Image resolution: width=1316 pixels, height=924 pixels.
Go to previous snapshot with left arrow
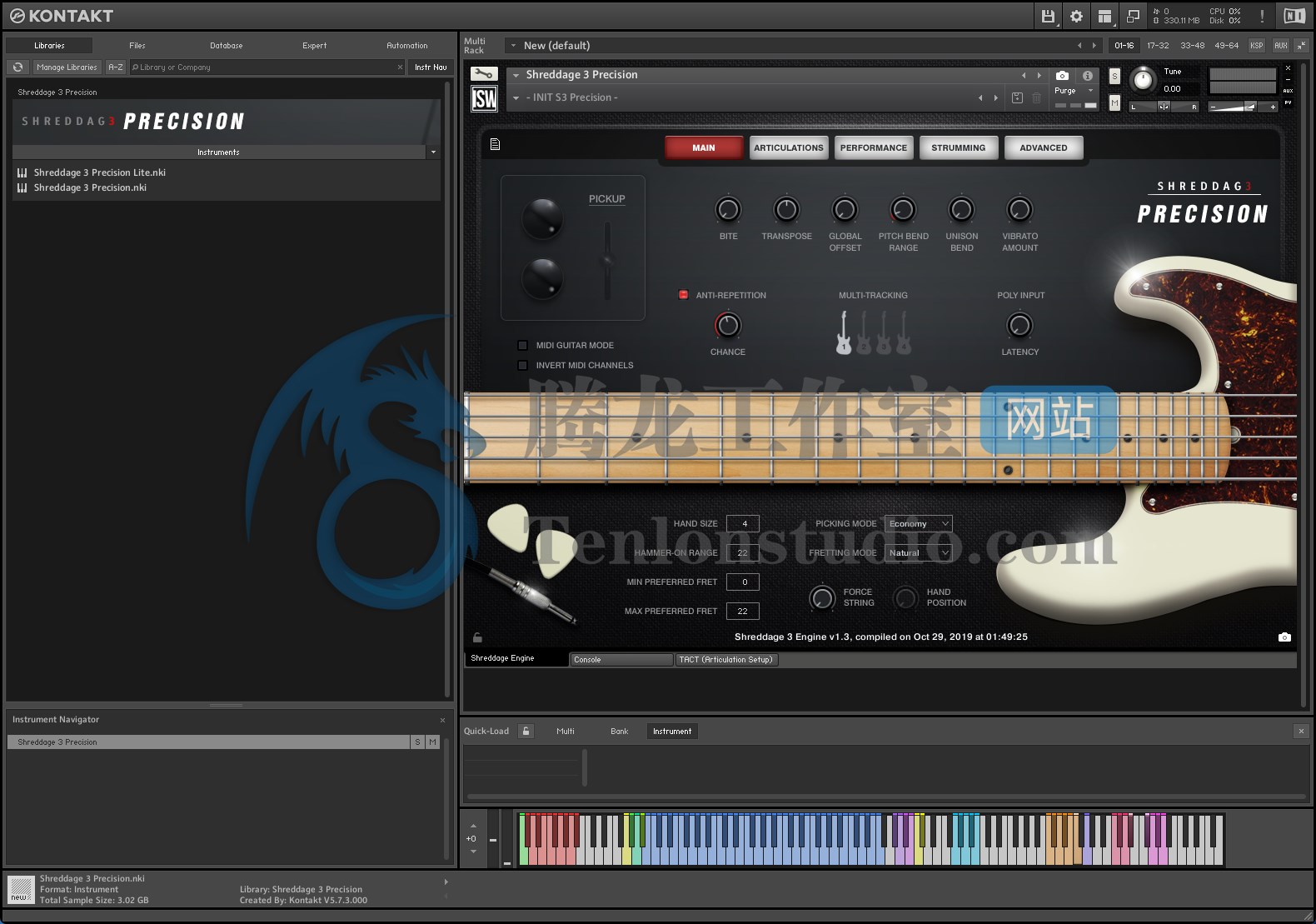[980, 97]
